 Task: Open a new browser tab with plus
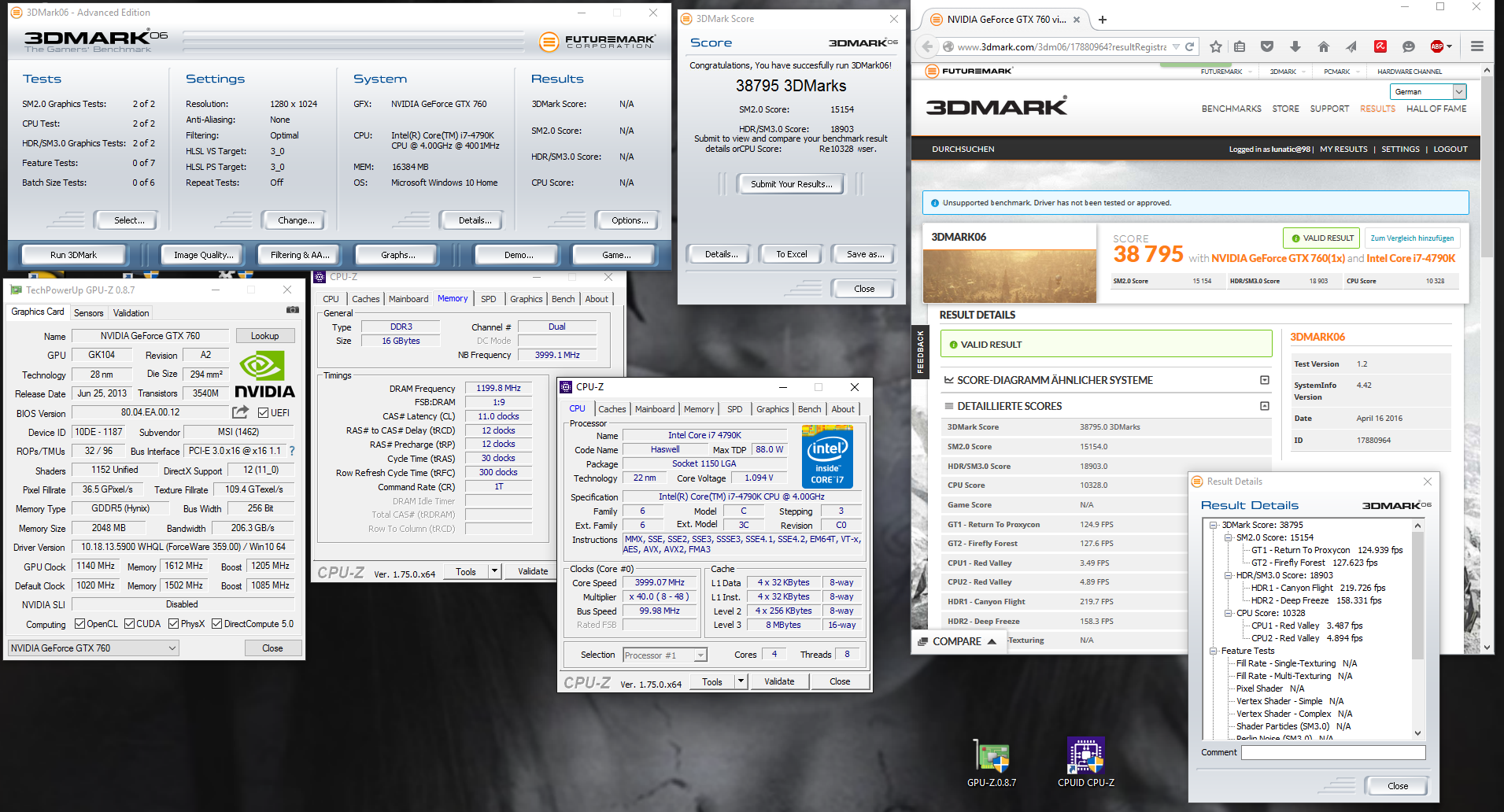[1103, 20]
